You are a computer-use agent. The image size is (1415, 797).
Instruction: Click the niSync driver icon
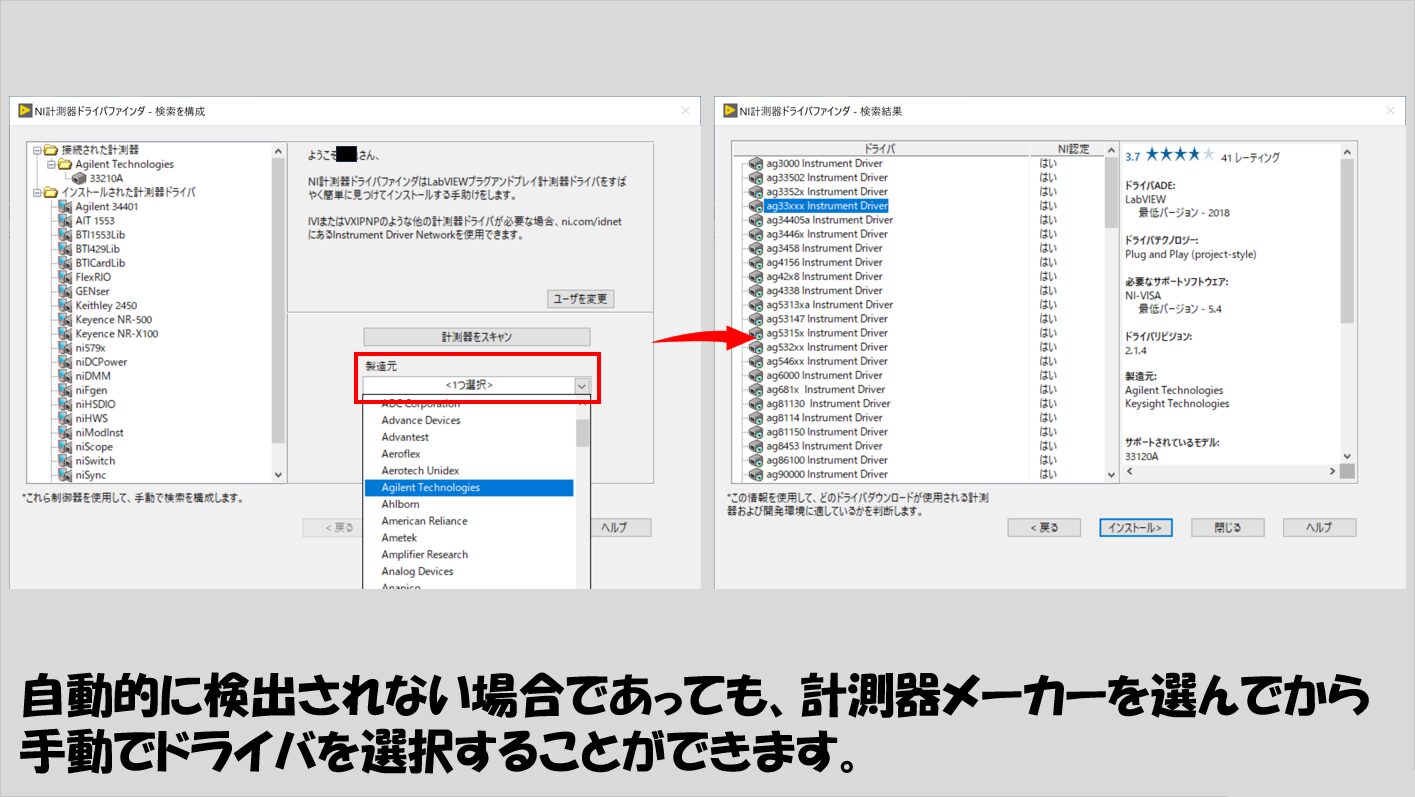pos(65,475)
